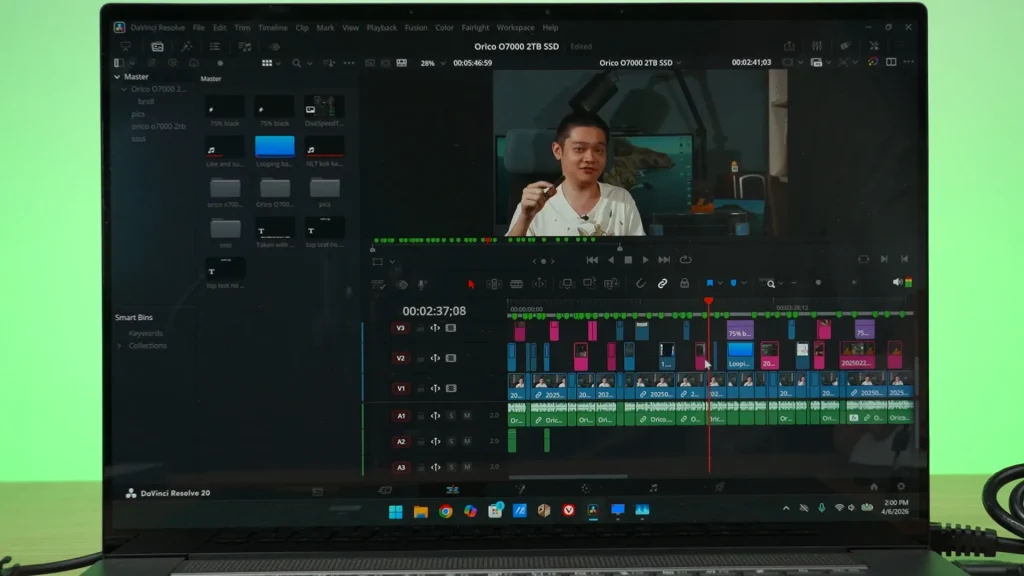Play the timeline forward

[x=645, y=259]
